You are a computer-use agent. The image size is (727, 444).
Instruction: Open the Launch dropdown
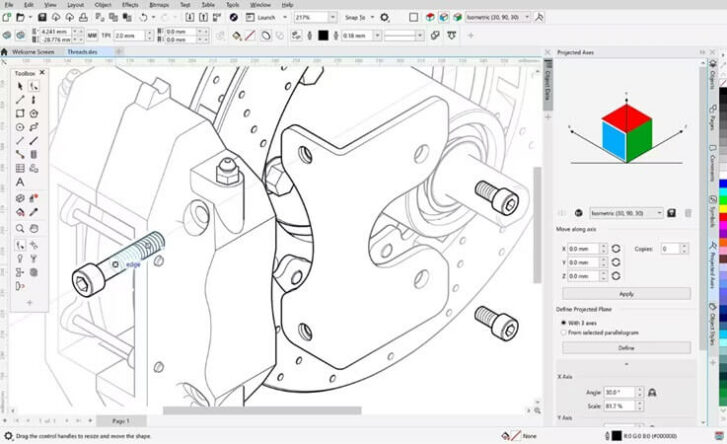(x=285, y=17)
